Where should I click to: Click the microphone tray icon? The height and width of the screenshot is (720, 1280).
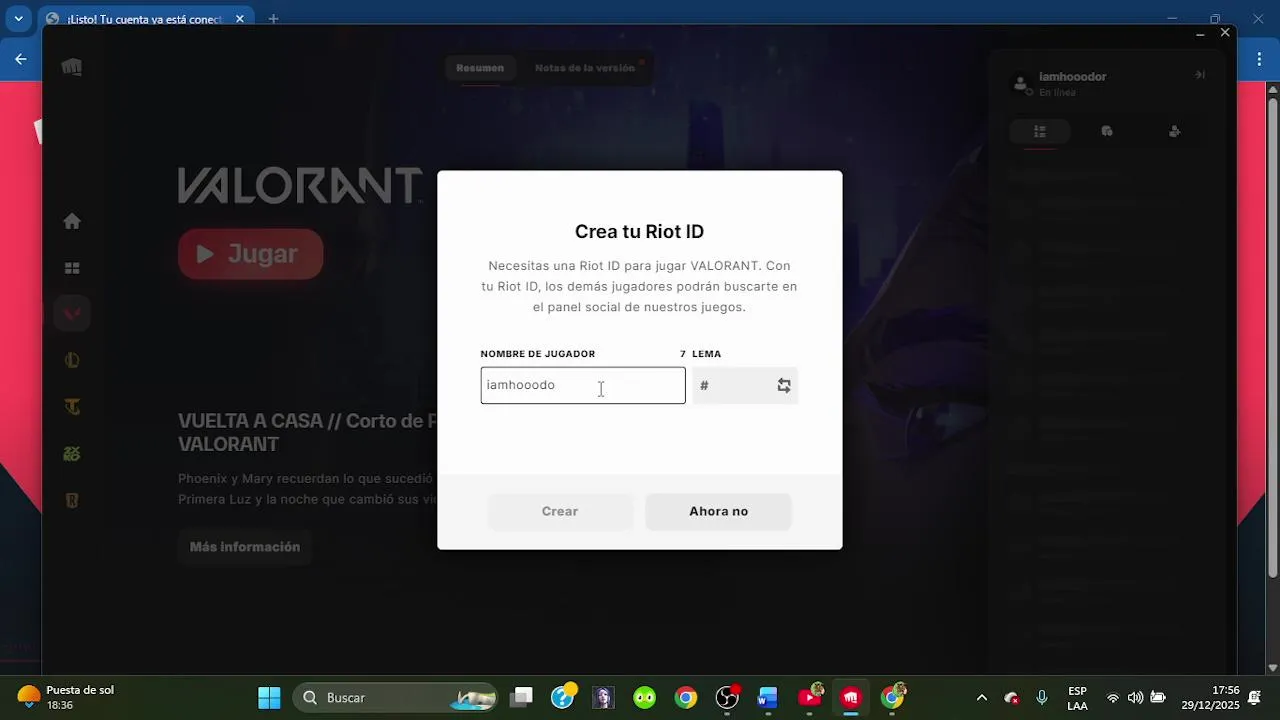(1042, 698)
